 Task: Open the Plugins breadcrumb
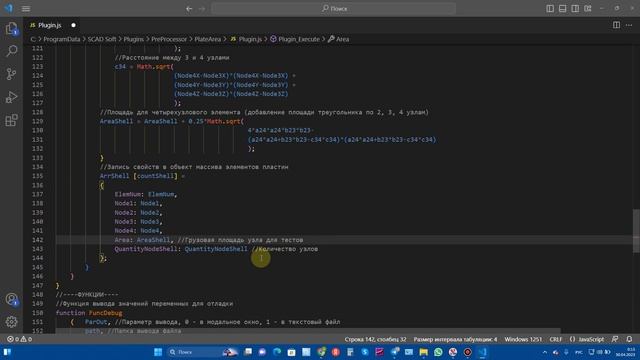click(133, 39)
